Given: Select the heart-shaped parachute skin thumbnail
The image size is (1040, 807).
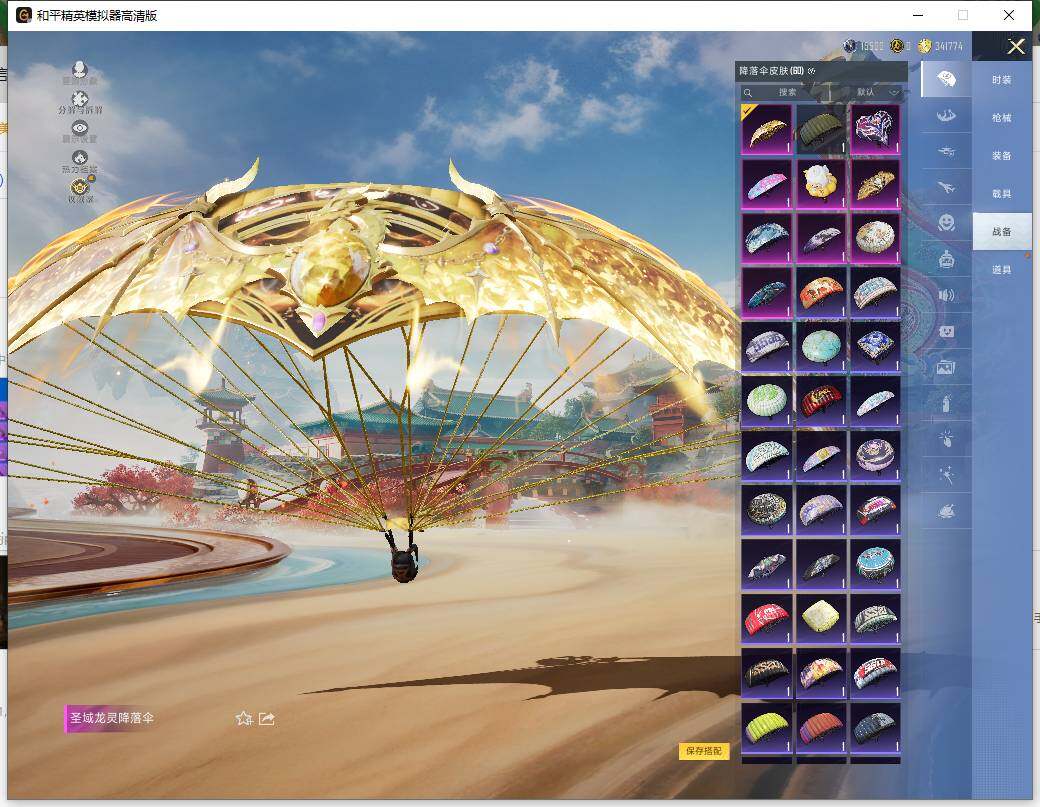Looking at the screenshot, I should (875, 130).
